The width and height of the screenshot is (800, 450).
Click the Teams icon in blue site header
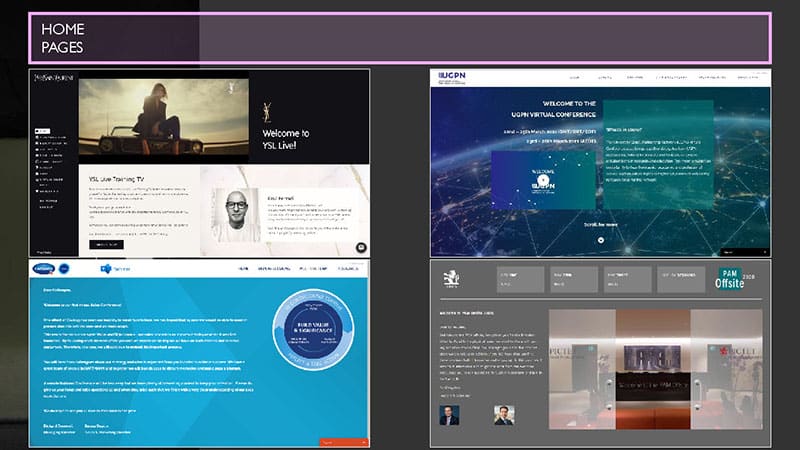point(105,270)
